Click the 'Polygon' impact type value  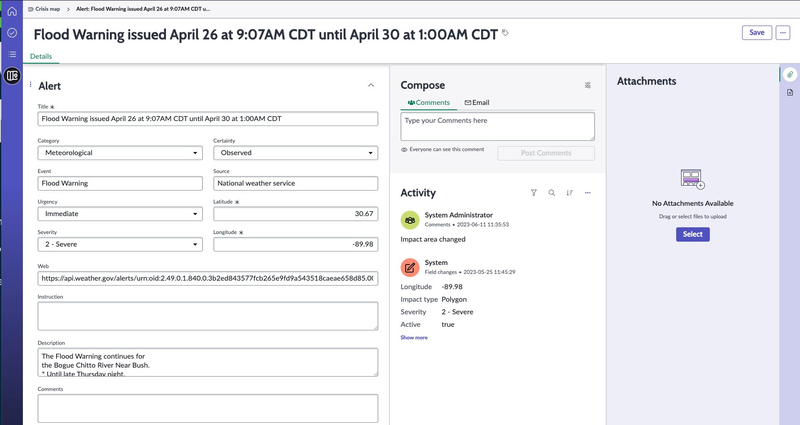pyautogui.click(x=454, y=299)
